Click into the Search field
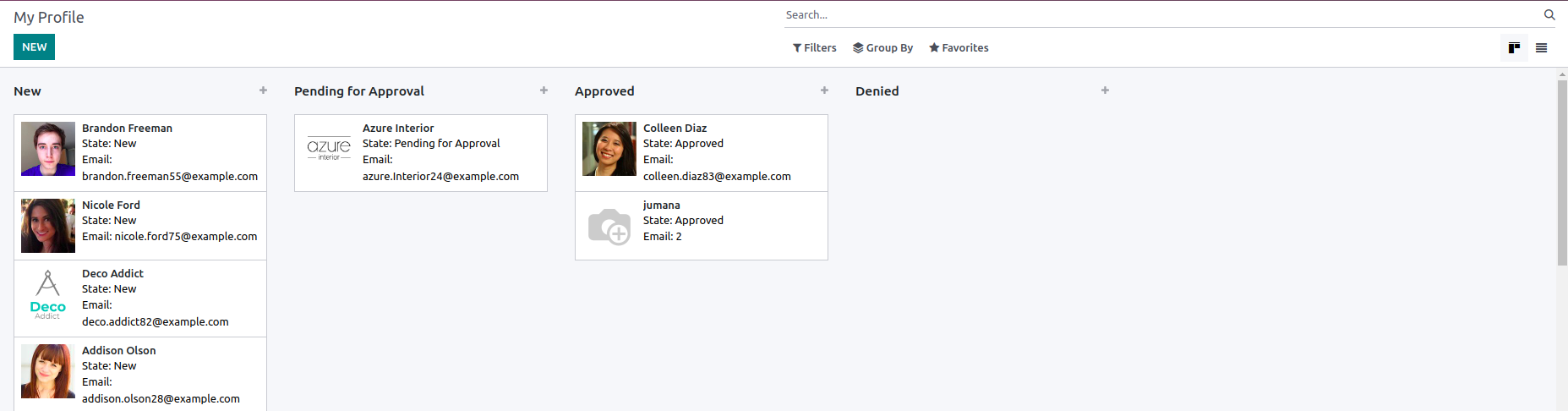1568x411 pixels. click(x=1158, y=15)
